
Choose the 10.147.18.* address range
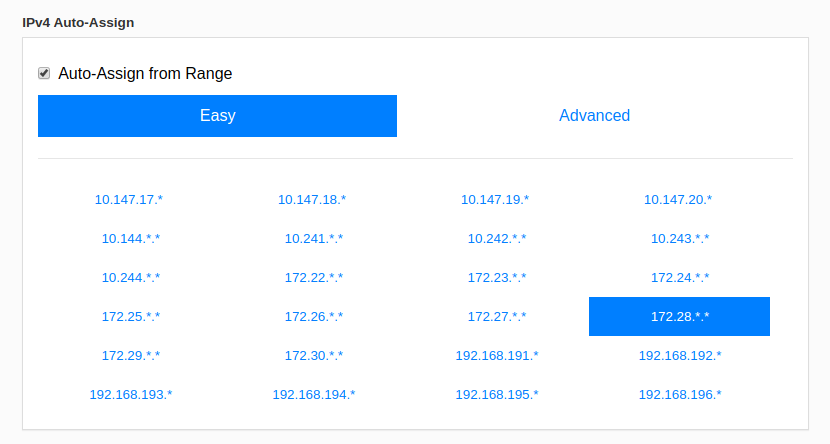pos(312,200)
